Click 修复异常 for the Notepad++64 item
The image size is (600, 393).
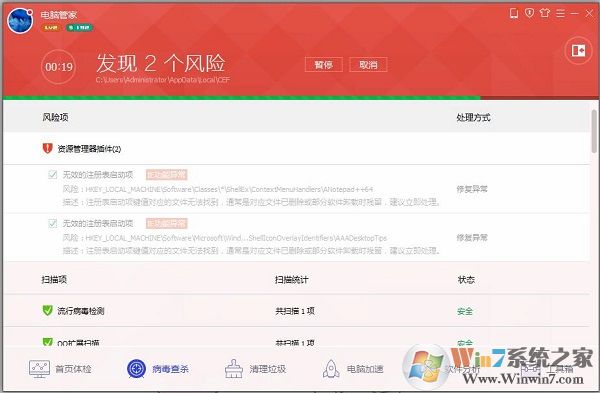pos(472,189)
